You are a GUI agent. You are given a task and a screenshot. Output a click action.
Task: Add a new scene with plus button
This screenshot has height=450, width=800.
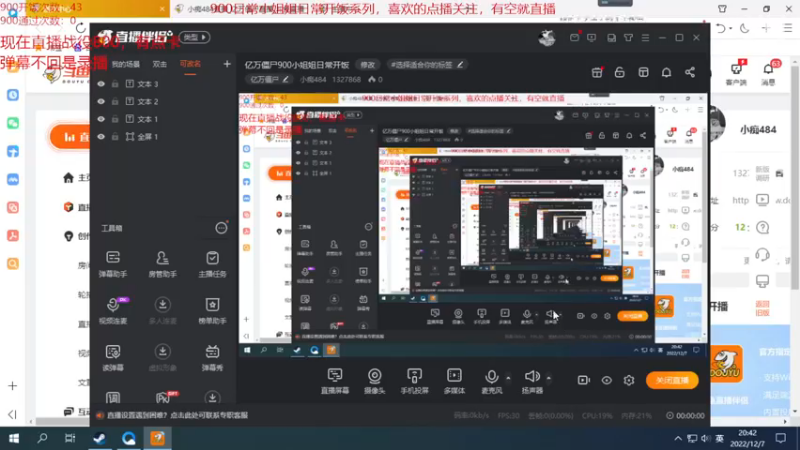pyautogui.click(x=227, y=64)
